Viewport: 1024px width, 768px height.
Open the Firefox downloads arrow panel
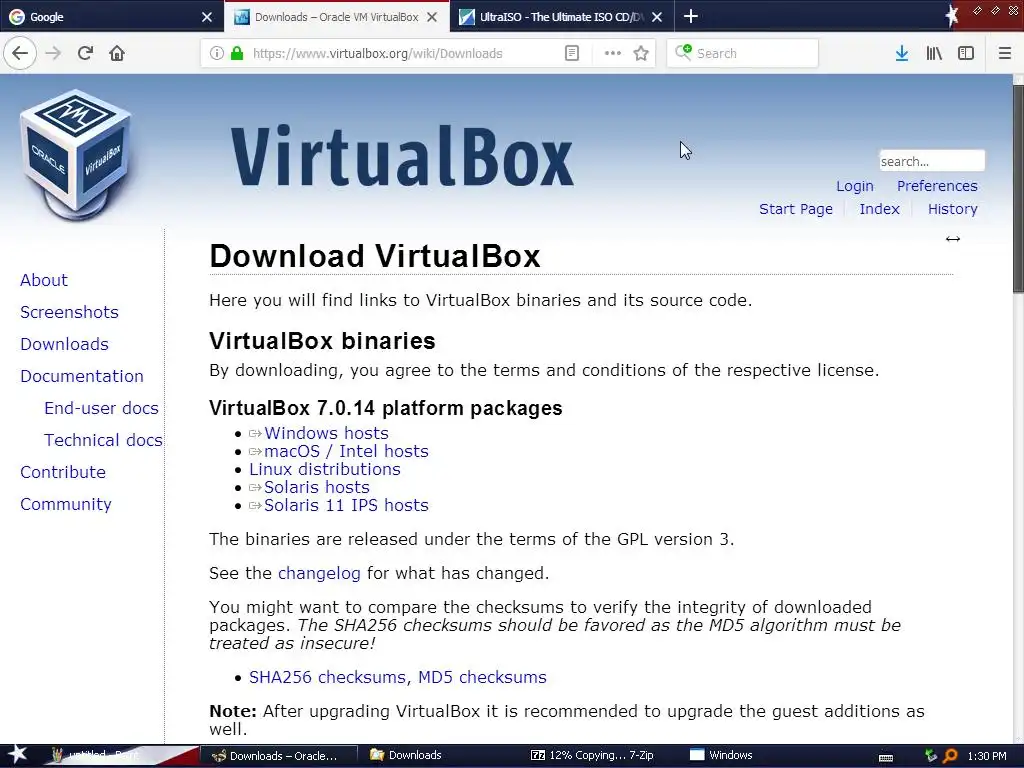[902, 53]
